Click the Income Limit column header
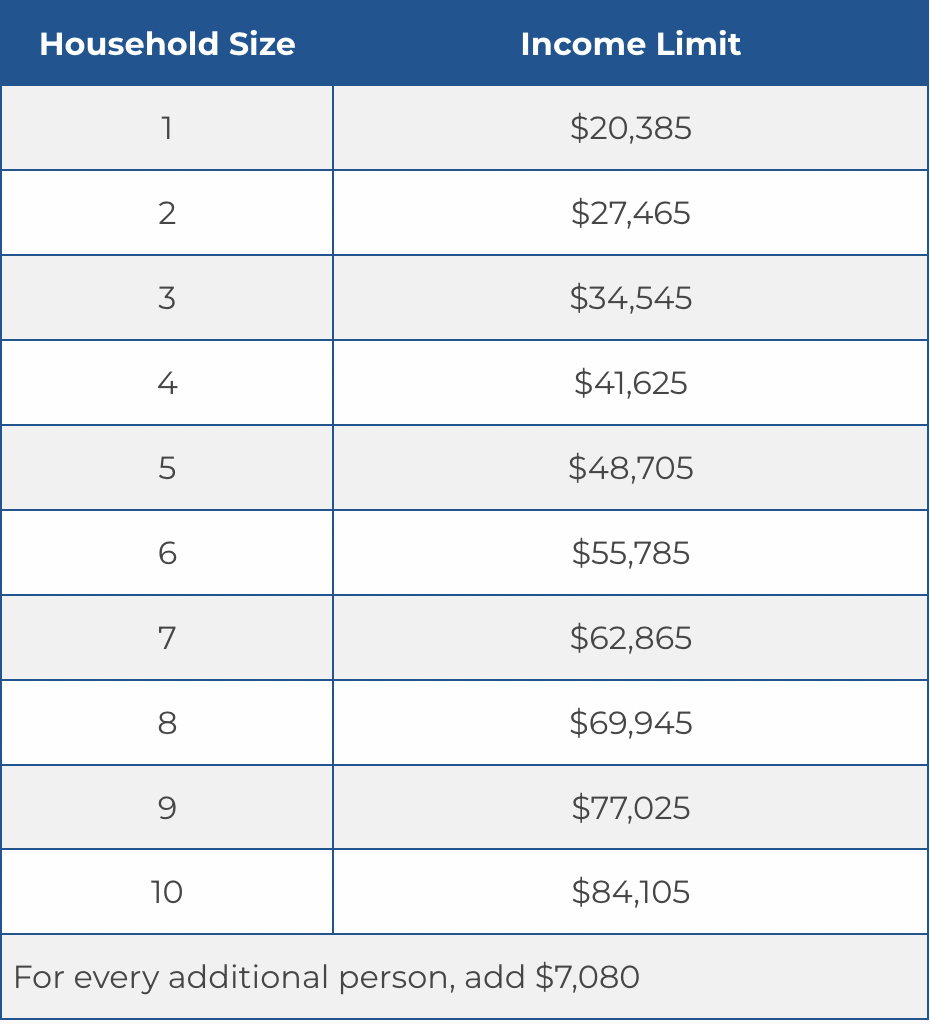Viewport: 930px width, 1024px height. (x=631, y=44)
